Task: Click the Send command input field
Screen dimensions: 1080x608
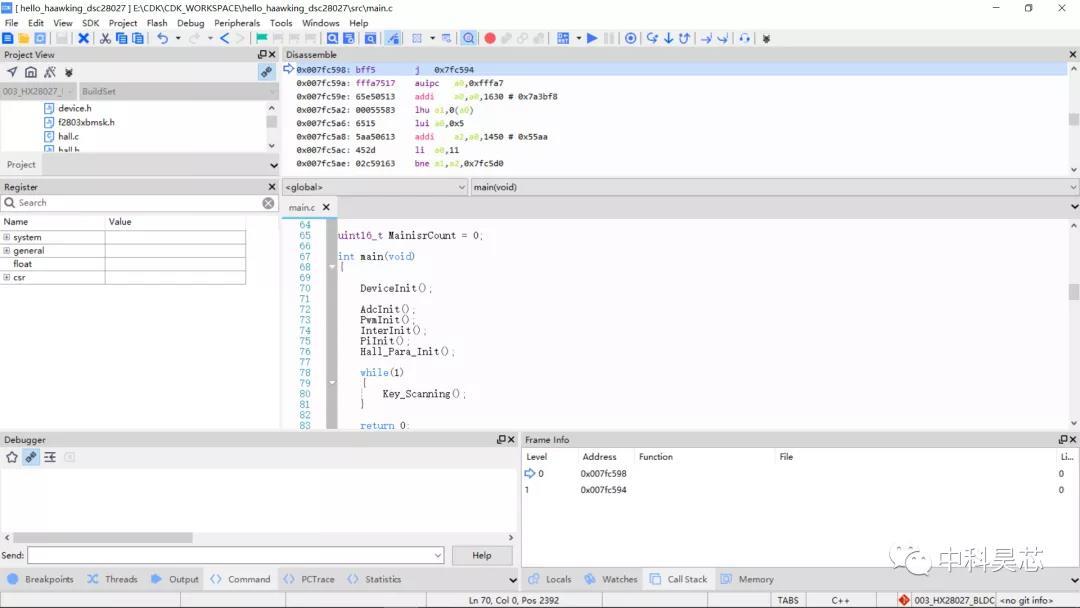Action: [x=236, y=556]
